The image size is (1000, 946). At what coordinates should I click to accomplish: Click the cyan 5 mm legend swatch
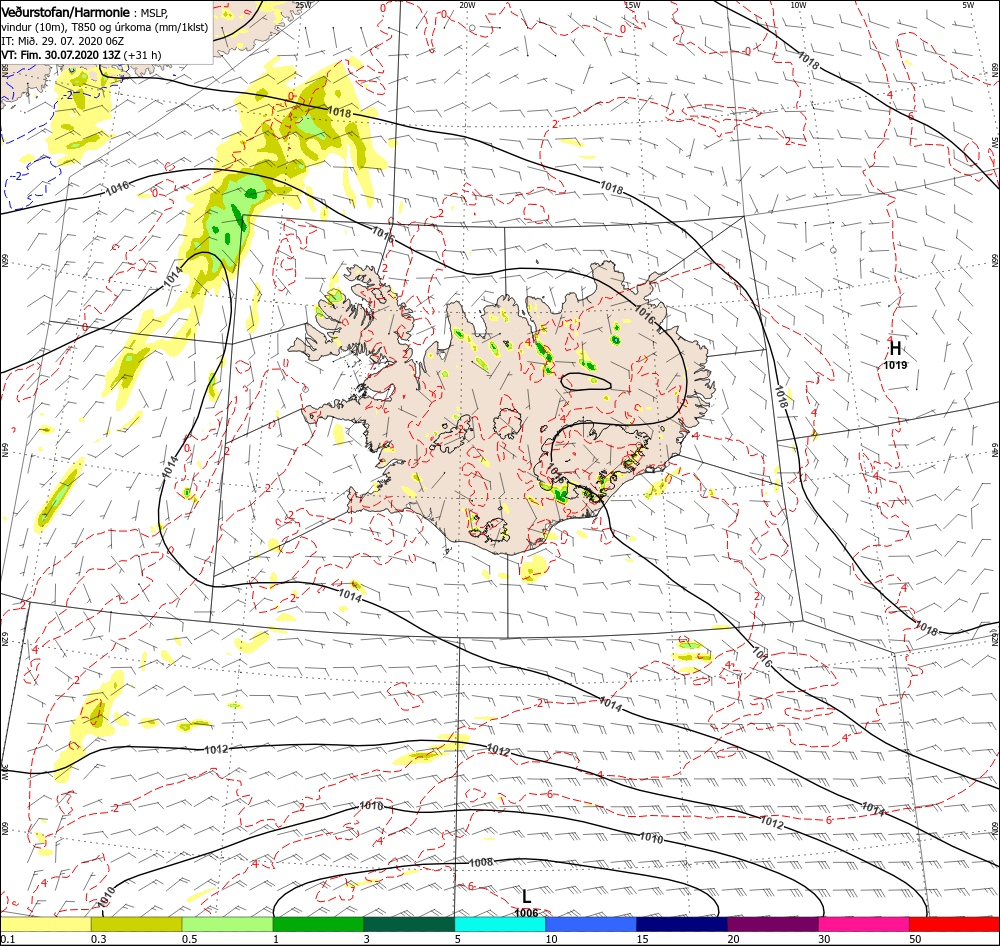pyautogui.click(x=500, y=924)
